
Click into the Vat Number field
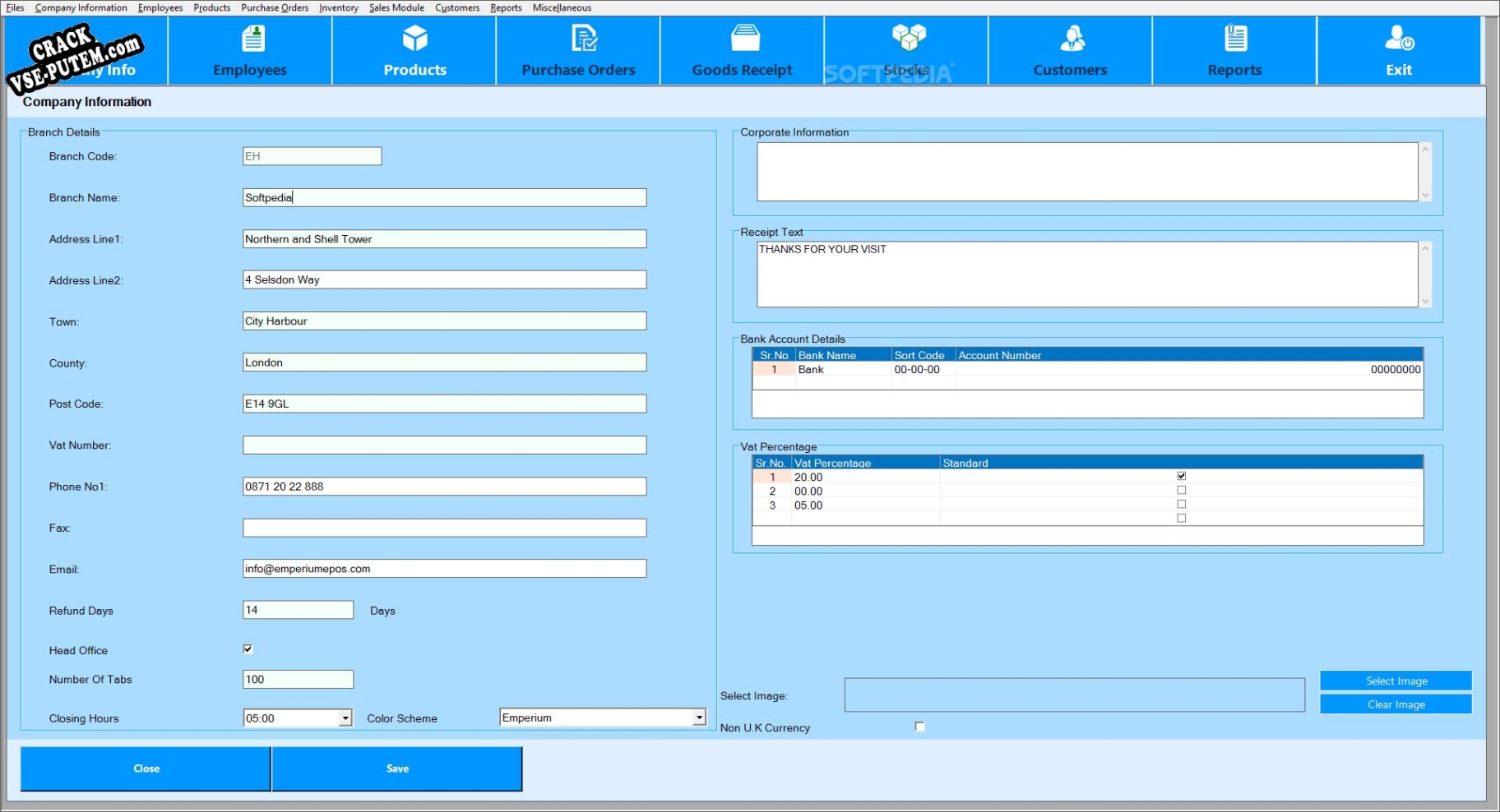[x=444, y=445]
